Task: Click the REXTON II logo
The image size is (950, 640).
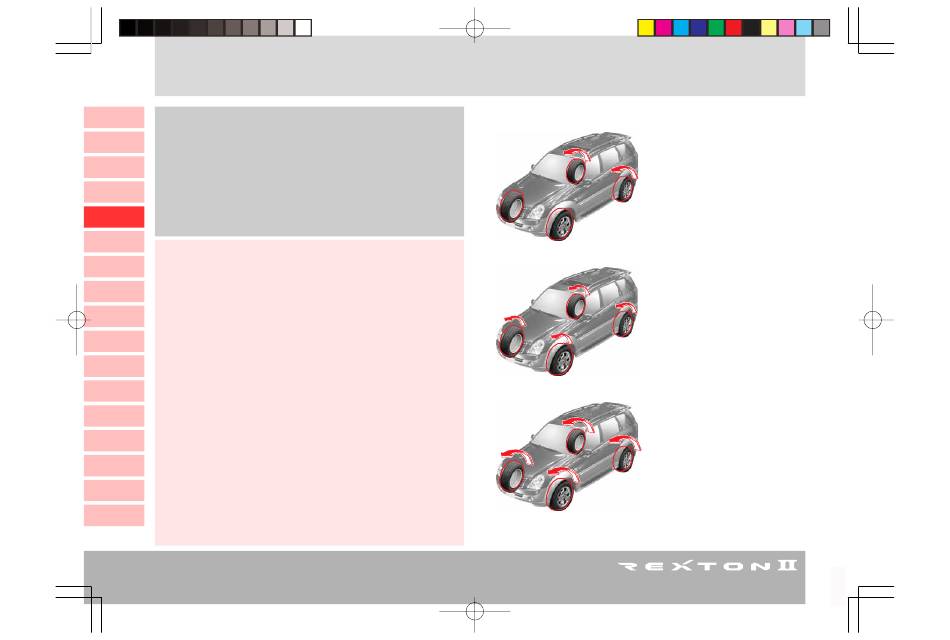Action: click(x=708, y=566)
